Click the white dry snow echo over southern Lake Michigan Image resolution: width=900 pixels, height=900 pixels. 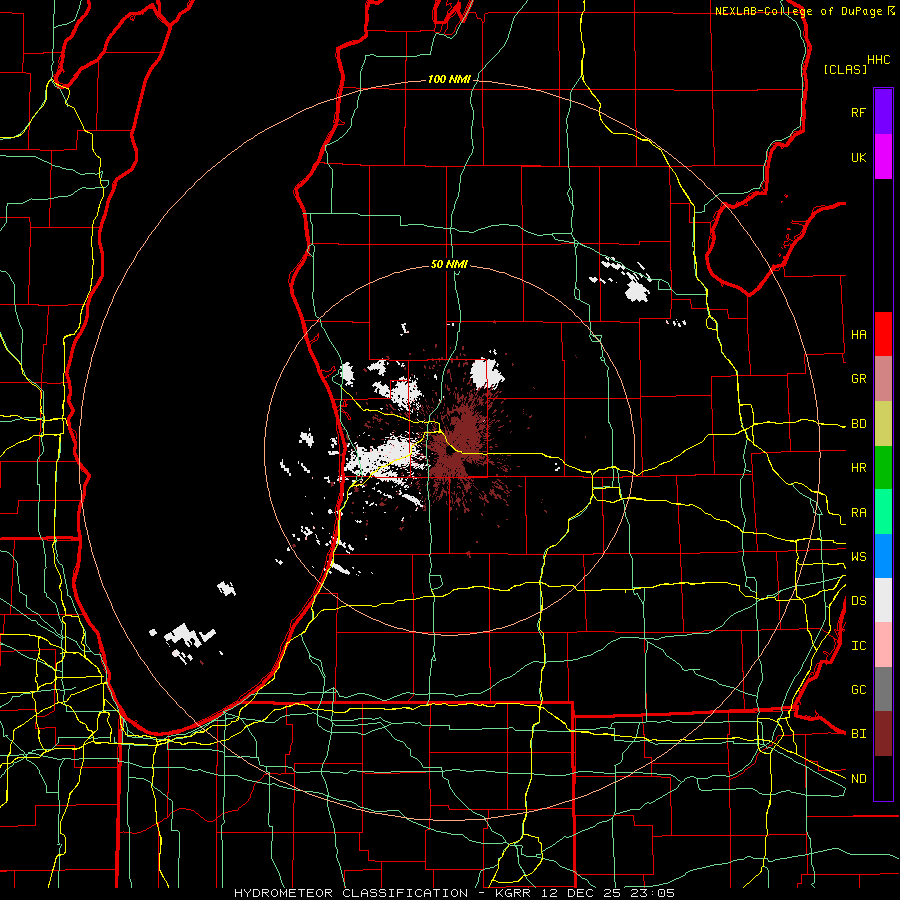pyautogui.click(x=187, y=636)
